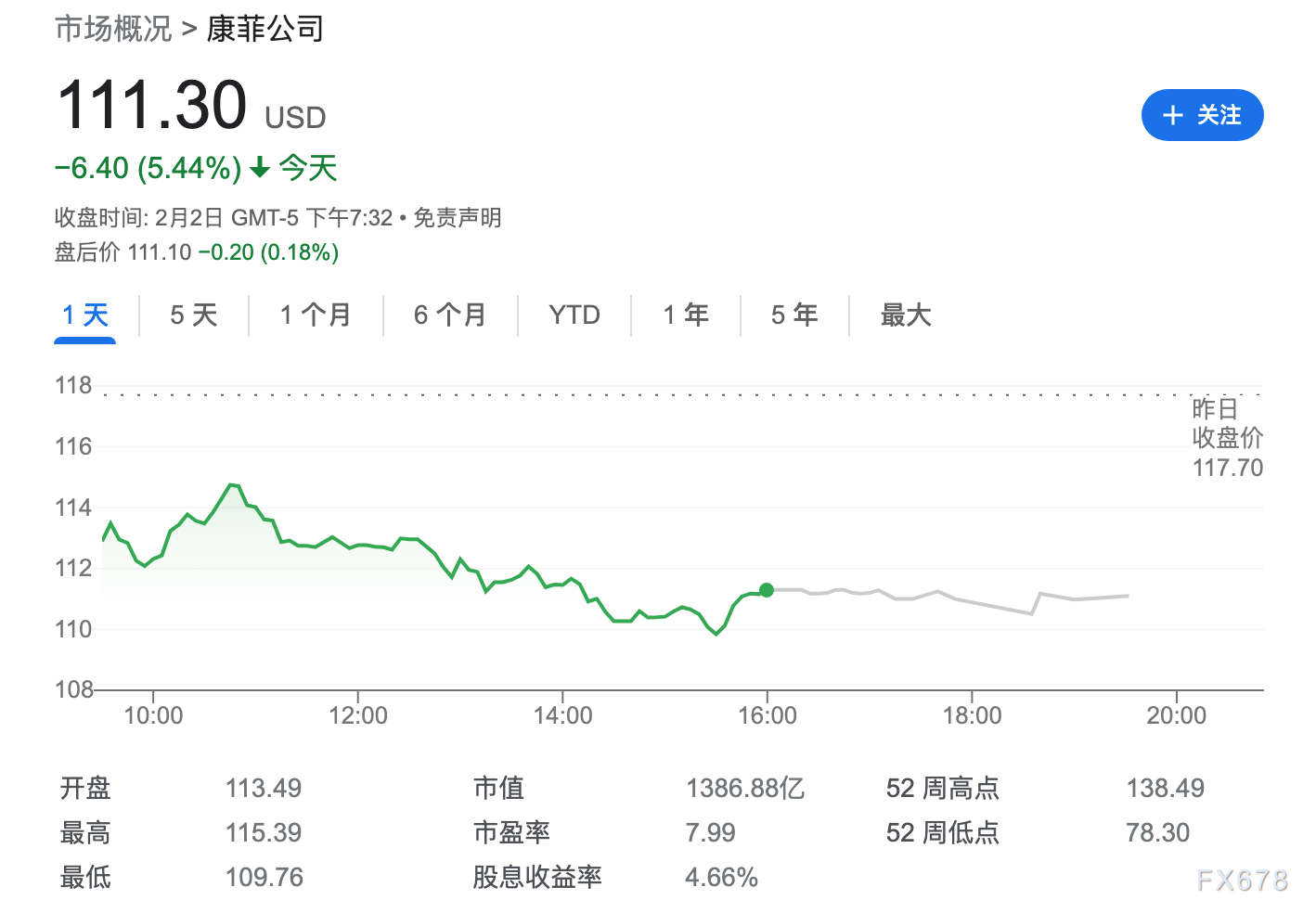The height and width of the screenshot is (913, 1316).
Task: Open the 市场概况 breadcrumb link
Action: tap(113, 29)
